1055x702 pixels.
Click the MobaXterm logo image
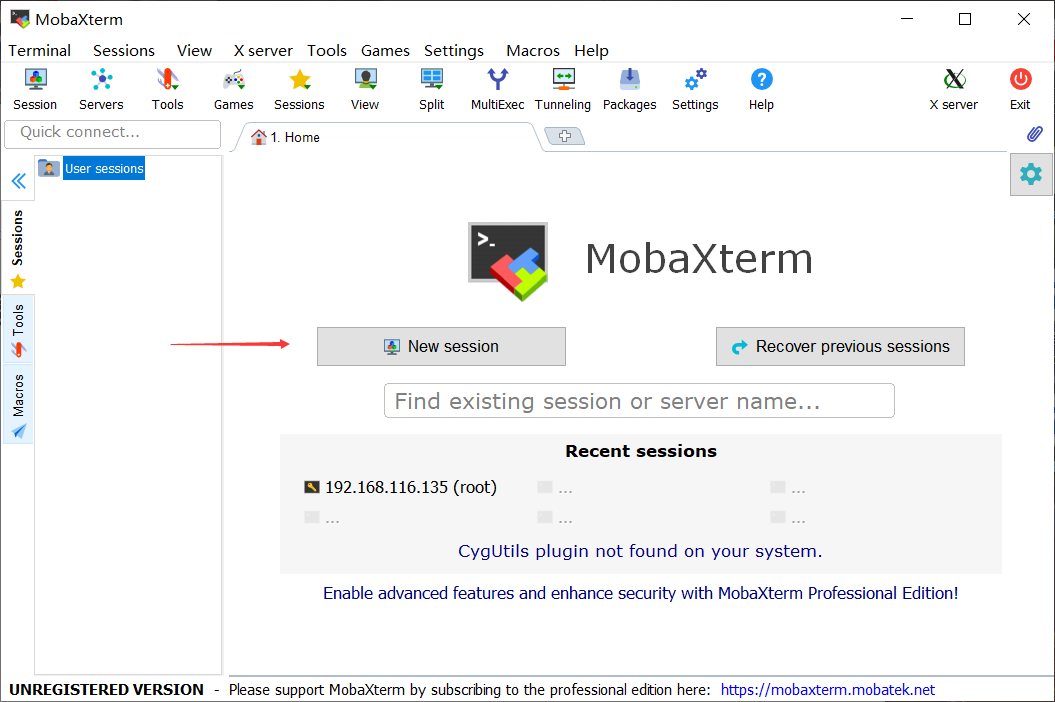[x=508, y=261]
